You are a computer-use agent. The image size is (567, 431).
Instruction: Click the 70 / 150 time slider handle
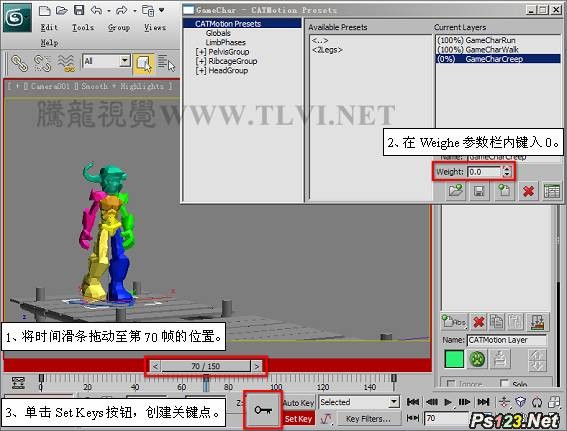coord(206,366)
